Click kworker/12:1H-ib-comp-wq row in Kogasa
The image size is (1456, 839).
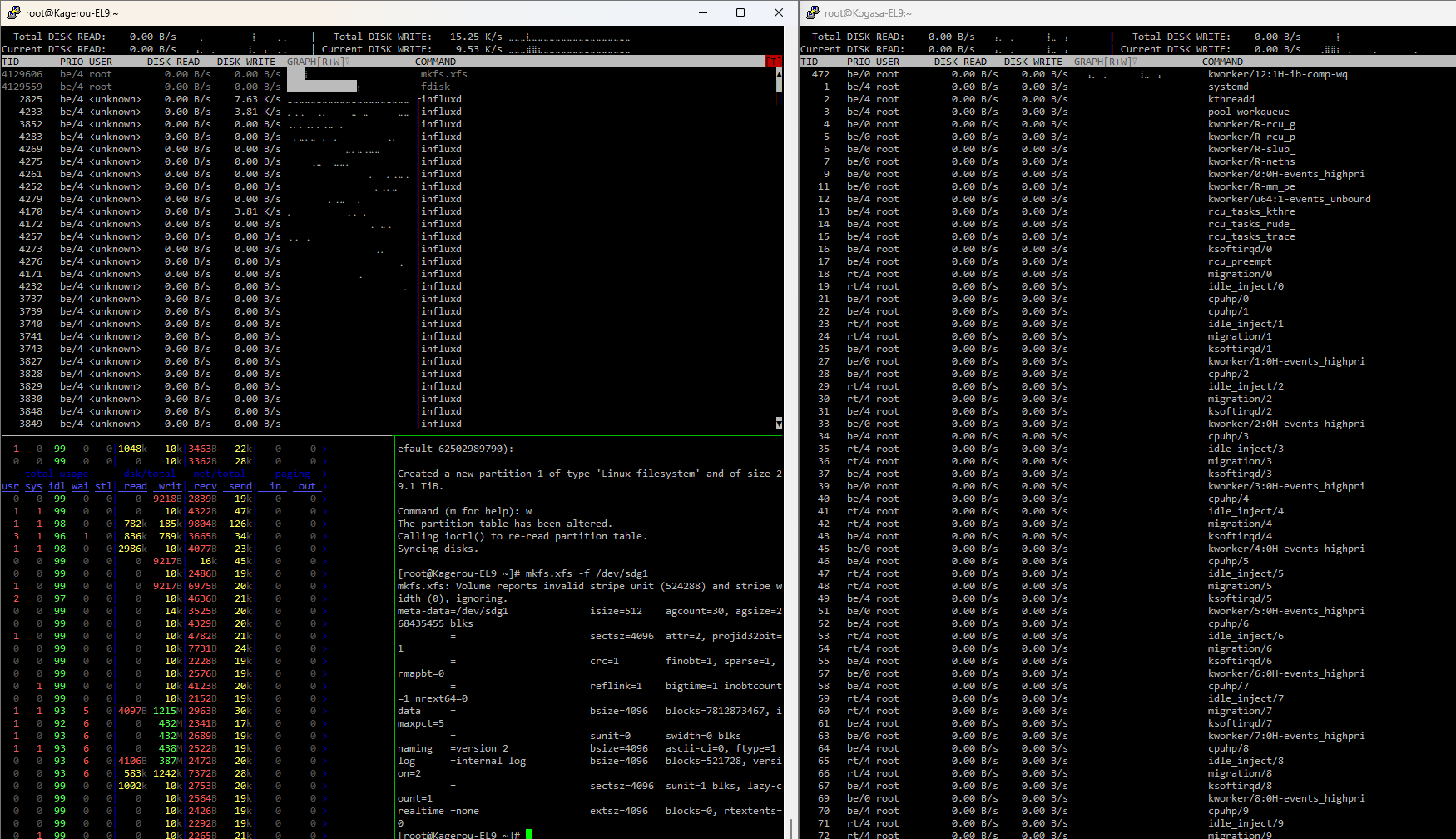point(1127,74)
